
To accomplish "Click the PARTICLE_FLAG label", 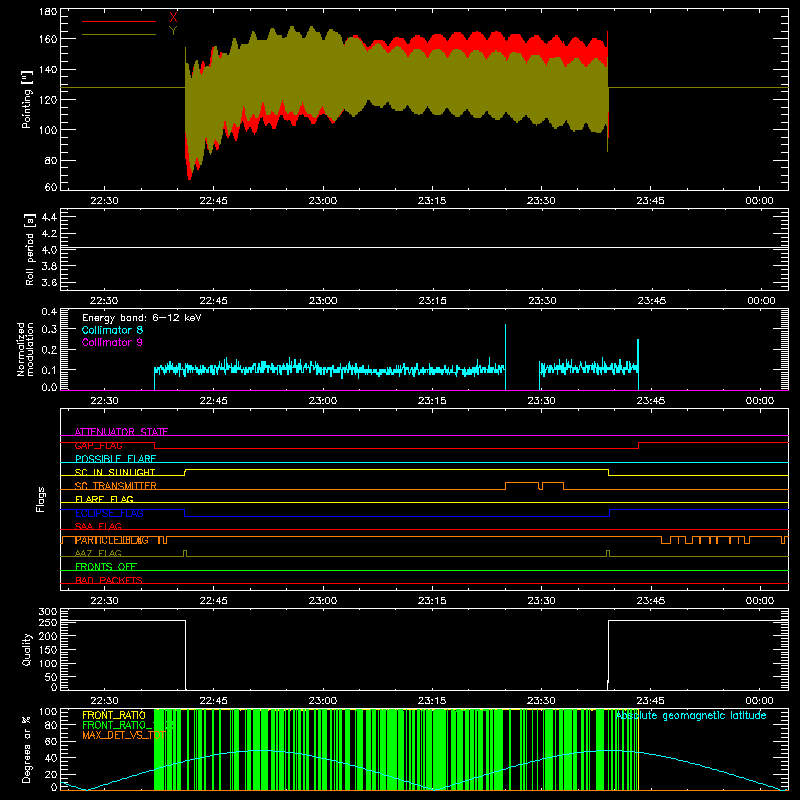I will pyautogui.click(x=112, y=540).
